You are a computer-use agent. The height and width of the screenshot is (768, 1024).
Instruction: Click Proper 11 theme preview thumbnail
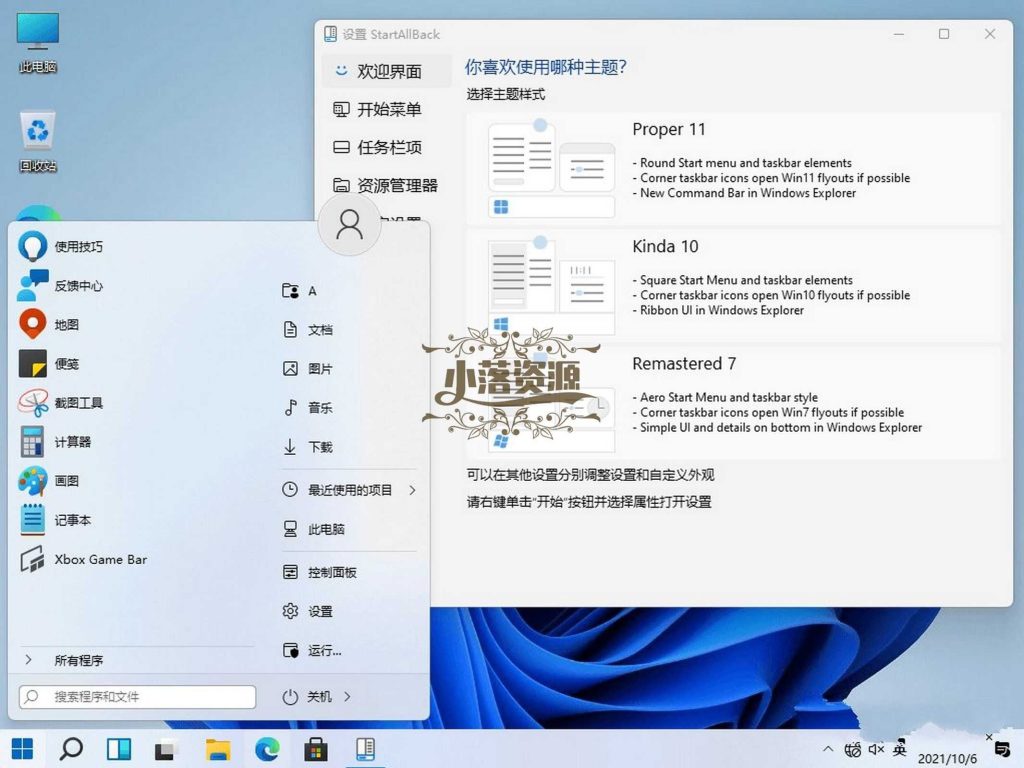pyautogui.click(x=551, y=169)
